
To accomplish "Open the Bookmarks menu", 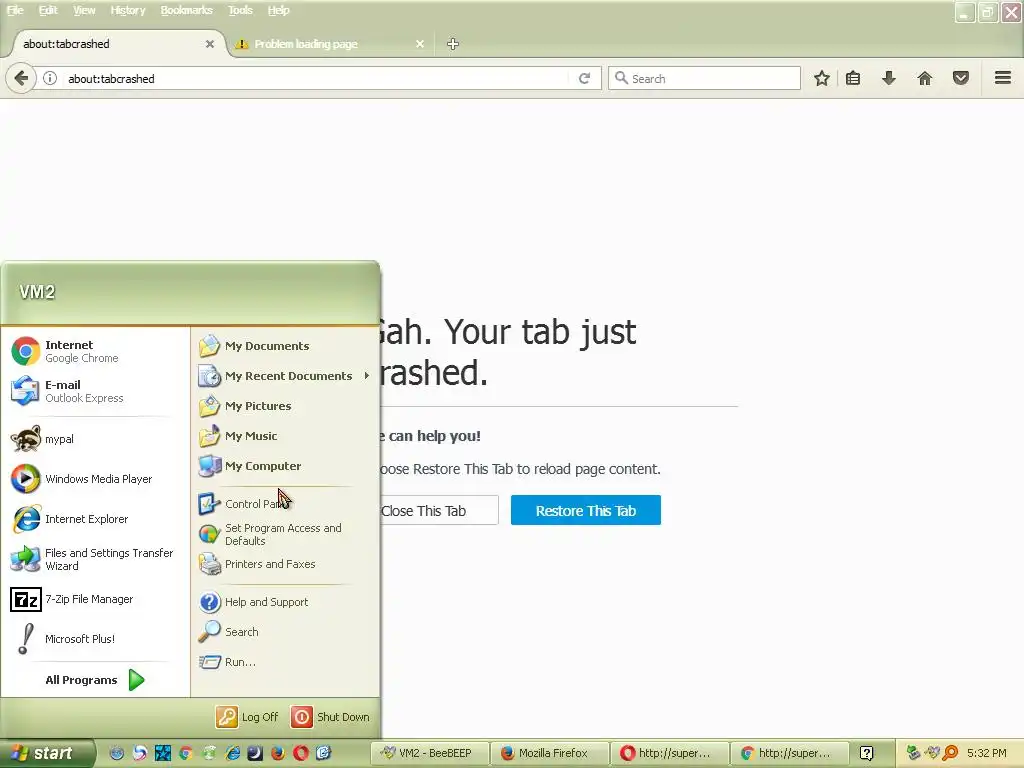I will click(186, 10).
